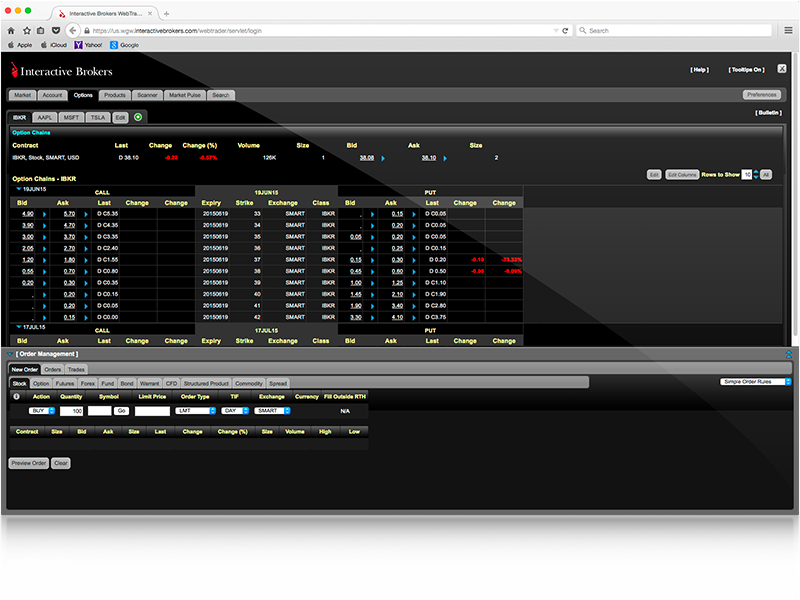Open the BUY action dropdown
Image resolution: width=800 pixels, height=600 pixels.
42,411
